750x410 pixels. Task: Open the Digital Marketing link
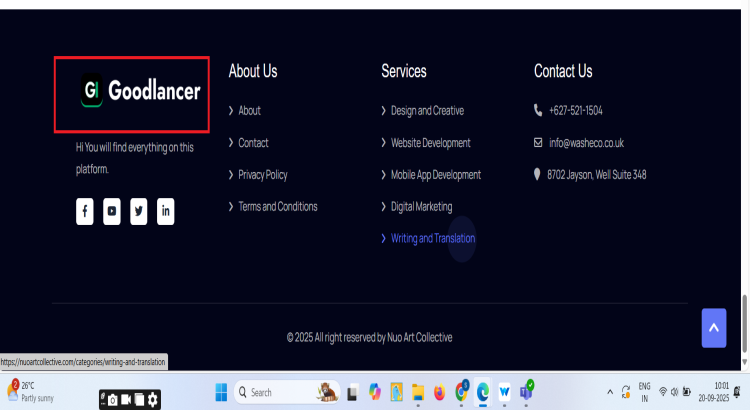[421, 206]
